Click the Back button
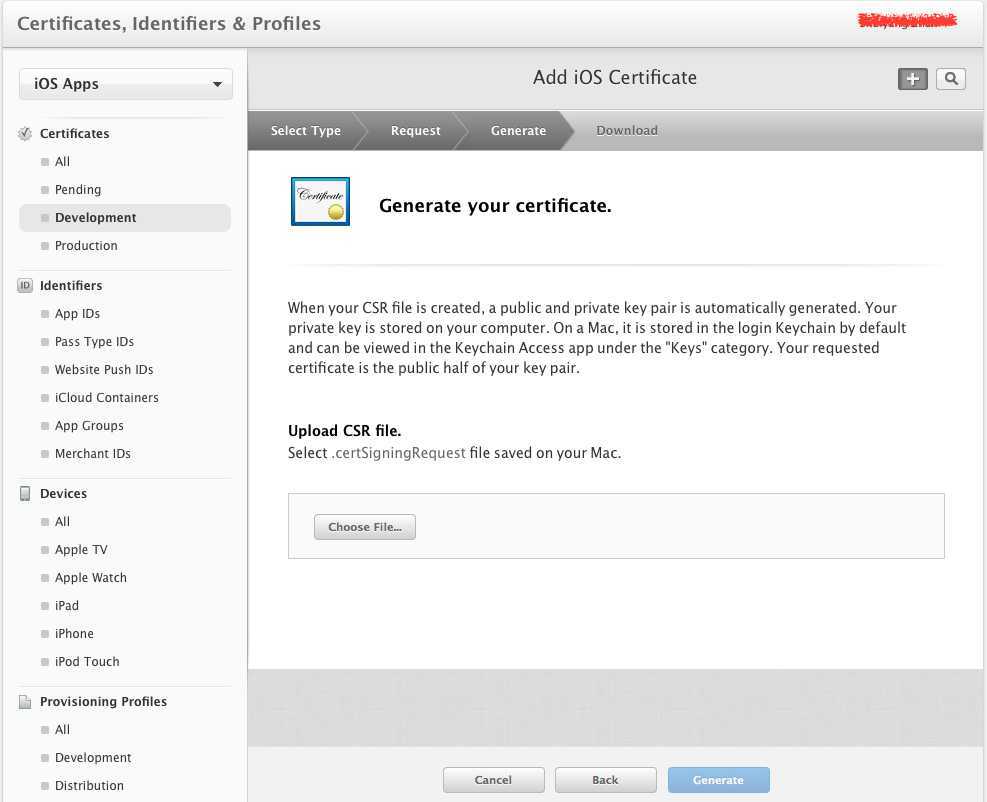 pos(605,780)
